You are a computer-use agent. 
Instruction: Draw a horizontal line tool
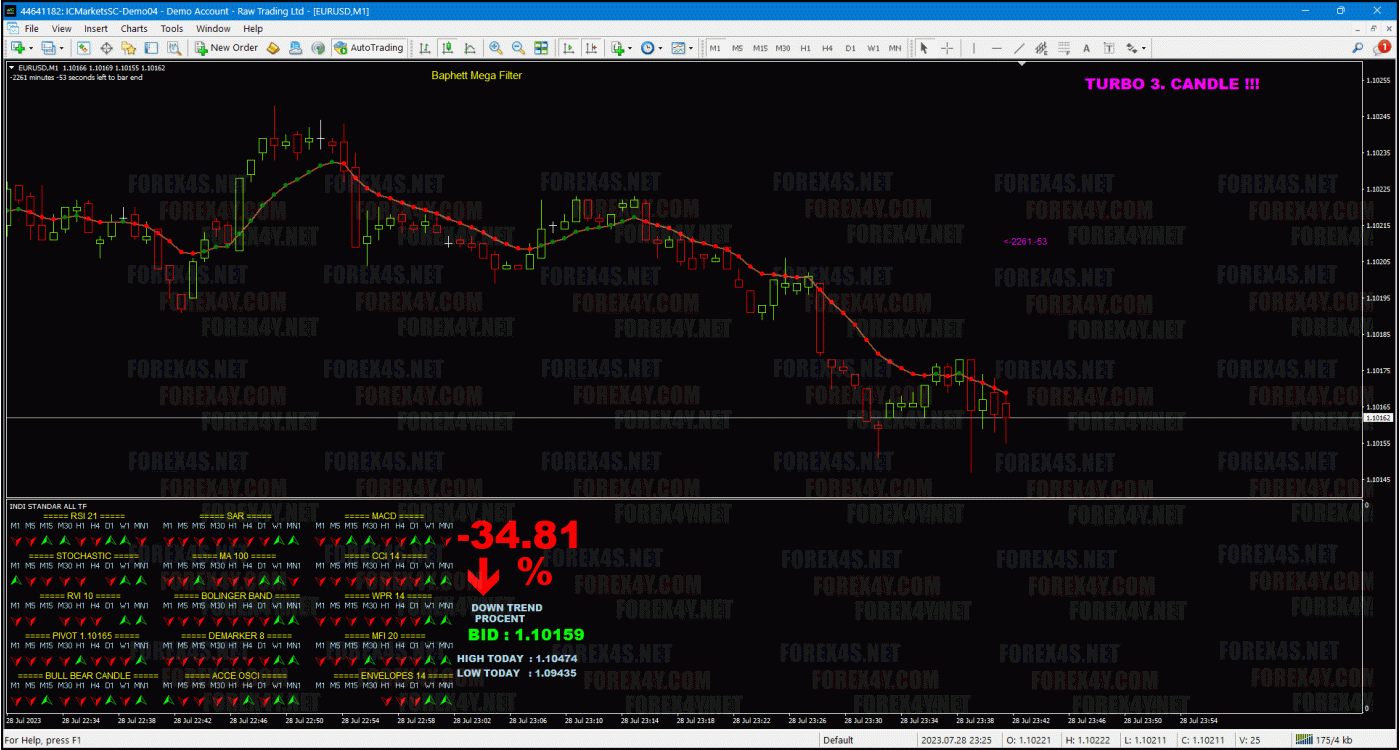996,48
